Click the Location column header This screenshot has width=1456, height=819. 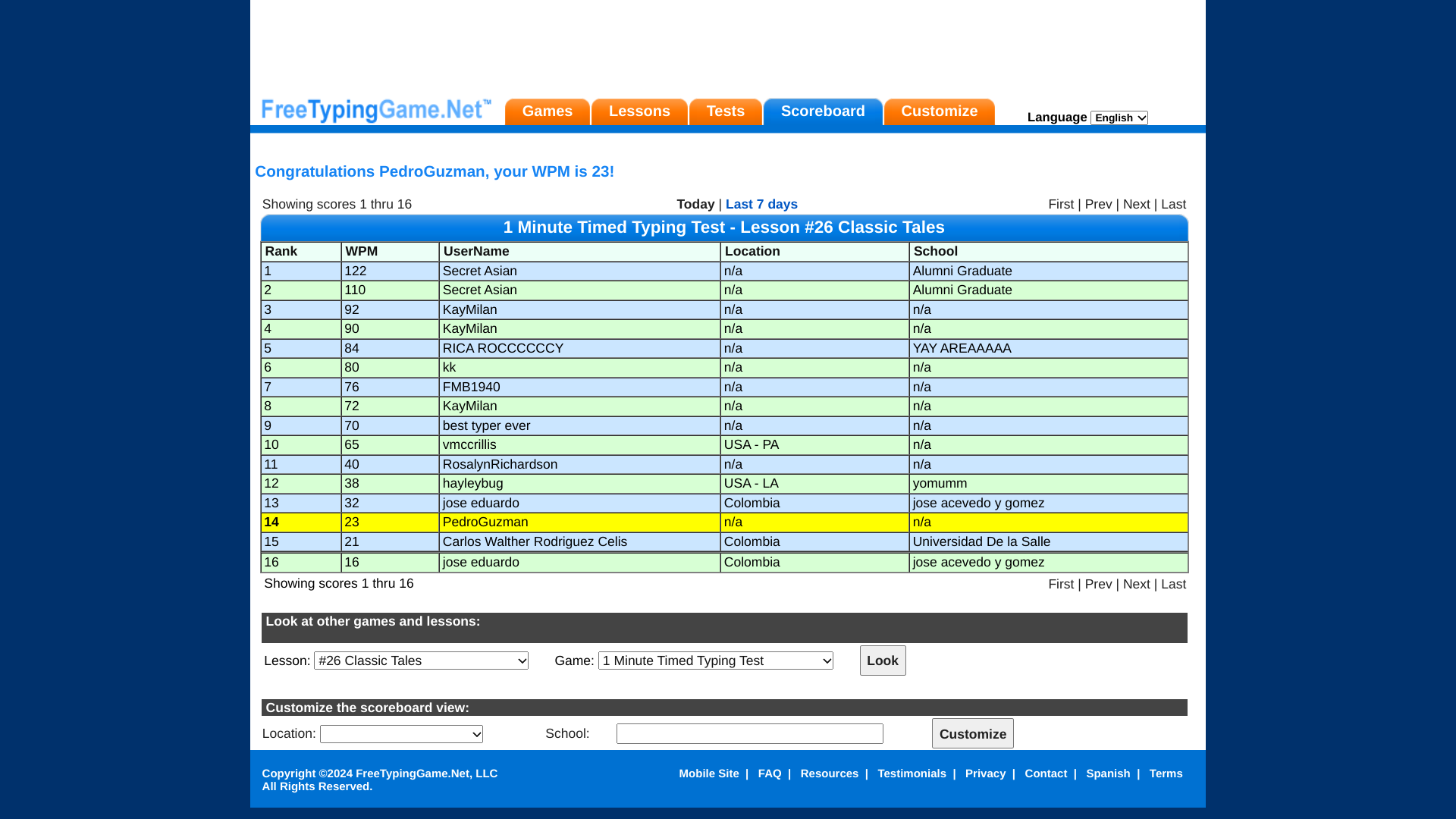coord(814,252)
